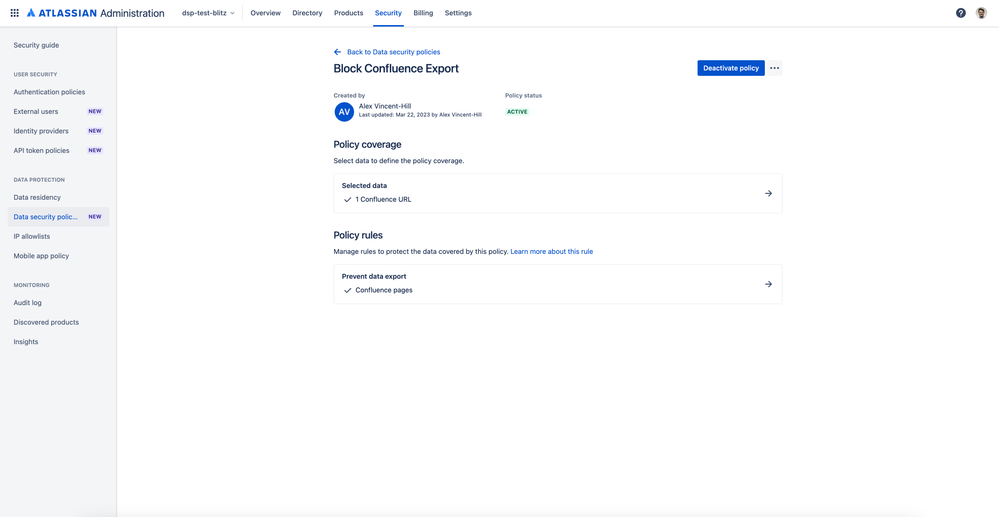The height and width of the screenshot is (517, 999).
Task: Open Authentication policies in sidebar
Action: click(x=49, y=92)
